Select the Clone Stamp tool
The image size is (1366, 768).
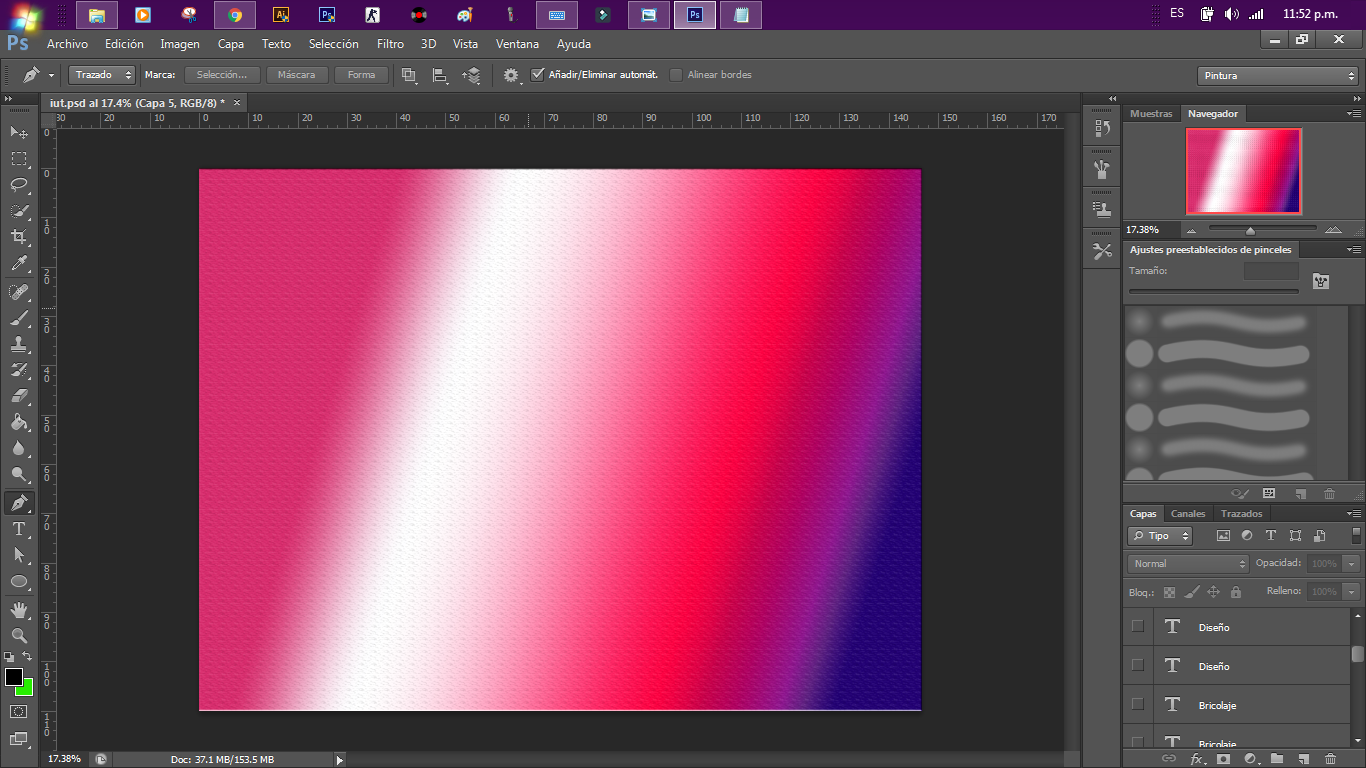coord(19,344)
